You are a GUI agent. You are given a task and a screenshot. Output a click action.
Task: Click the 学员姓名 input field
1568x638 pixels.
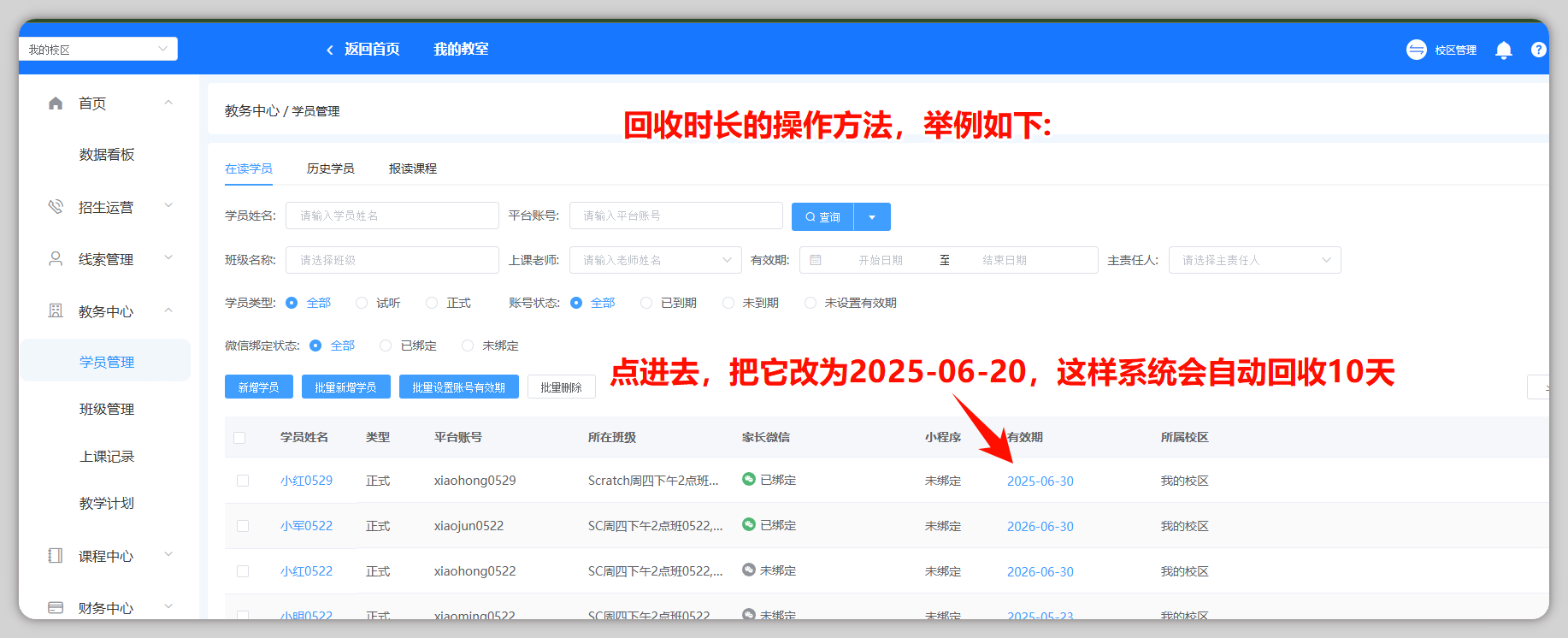tap(392, 216)
